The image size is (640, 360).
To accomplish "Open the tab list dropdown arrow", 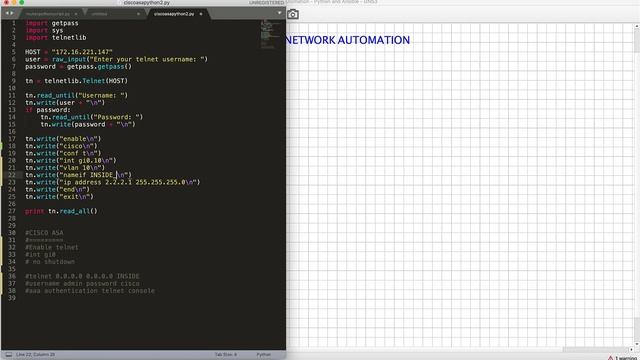I will [279, 13].
